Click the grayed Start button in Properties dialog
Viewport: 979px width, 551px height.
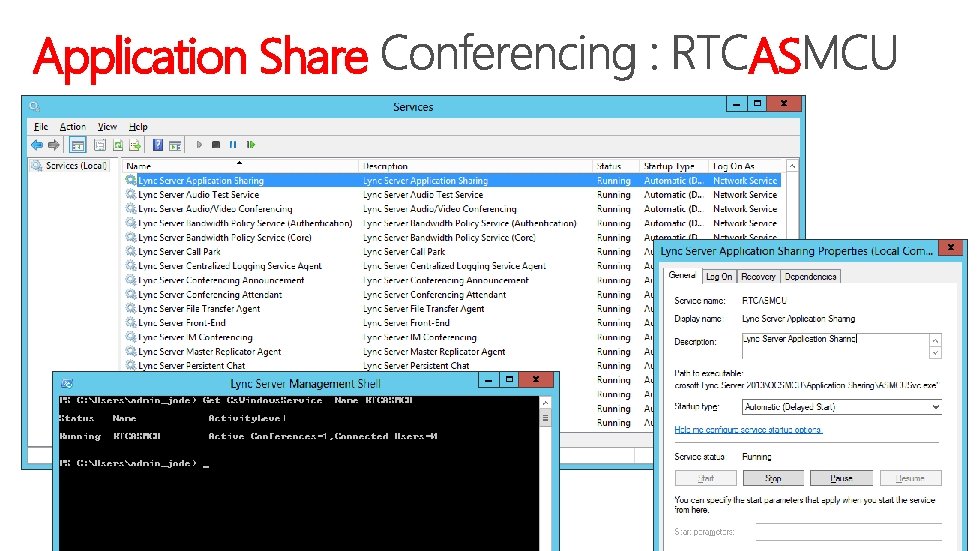coord(706,479)
